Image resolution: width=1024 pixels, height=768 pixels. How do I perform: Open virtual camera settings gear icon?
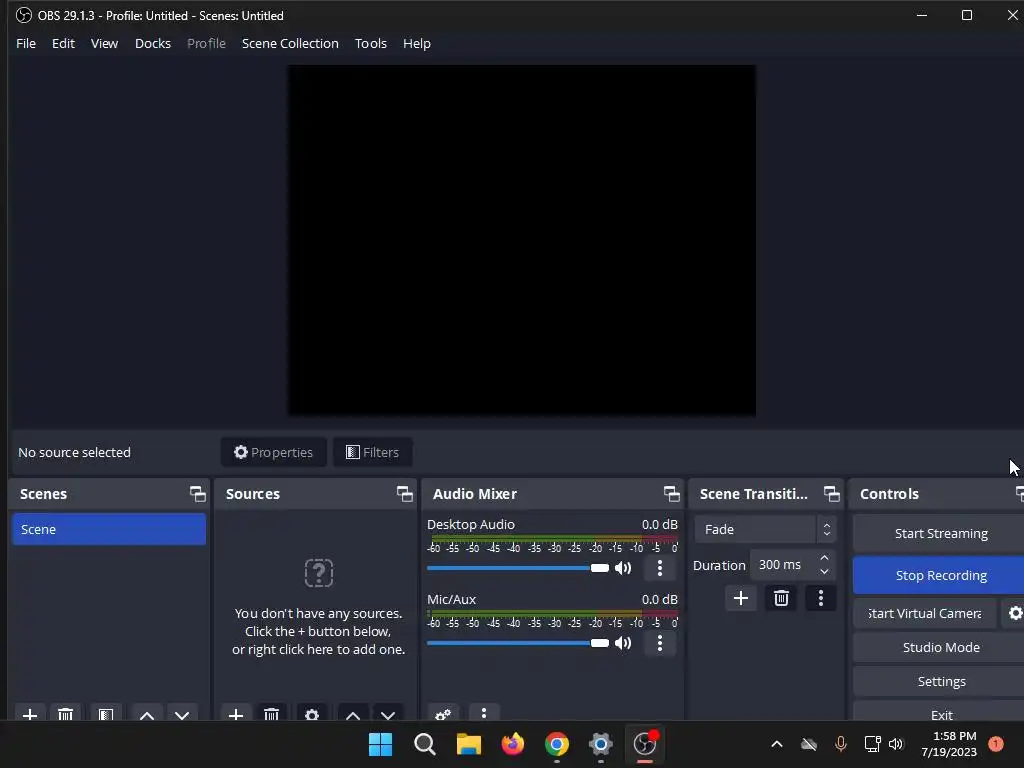1015,613
